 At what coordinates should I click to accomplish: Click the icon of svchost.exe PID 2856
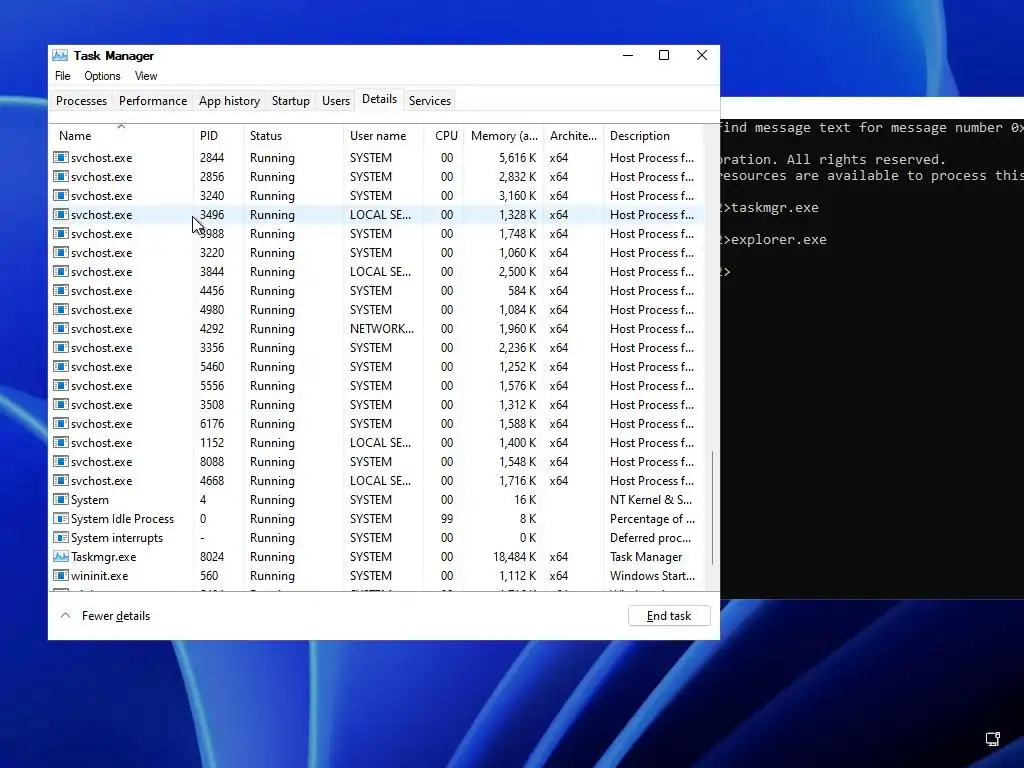pos(61,176)
